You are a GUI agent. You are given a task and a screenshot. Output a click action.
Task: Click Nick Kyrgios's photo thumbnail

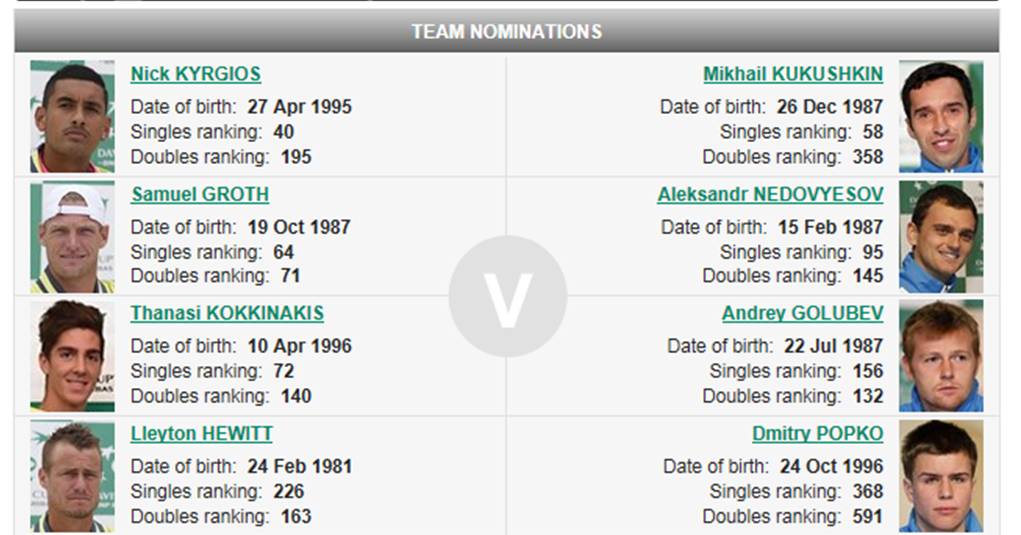72,116
